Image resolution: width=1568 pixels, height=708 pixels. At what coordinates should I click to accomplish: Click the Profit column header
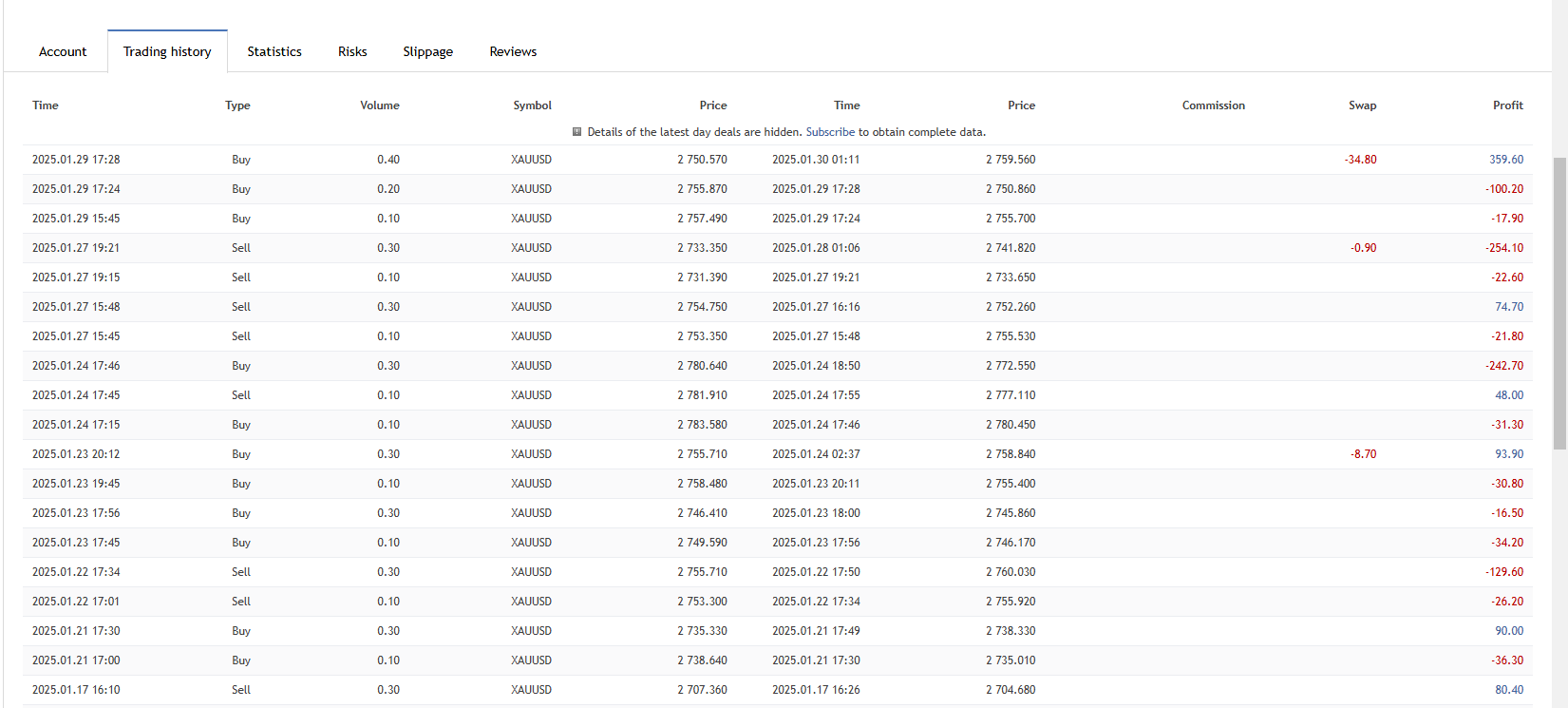coord(1507,105)
